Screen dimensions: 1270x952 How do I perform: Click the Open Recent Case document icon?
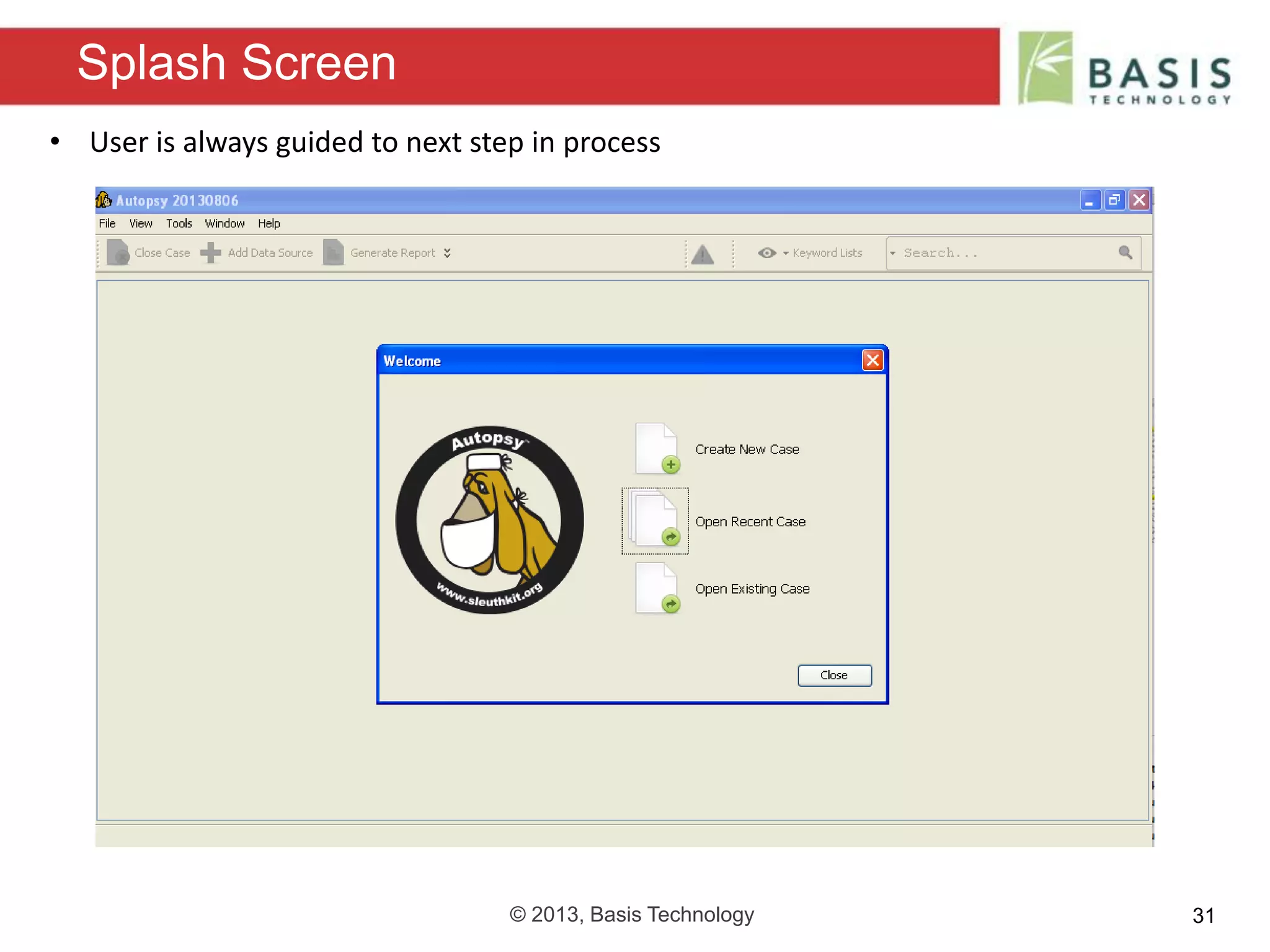(655, 521)
